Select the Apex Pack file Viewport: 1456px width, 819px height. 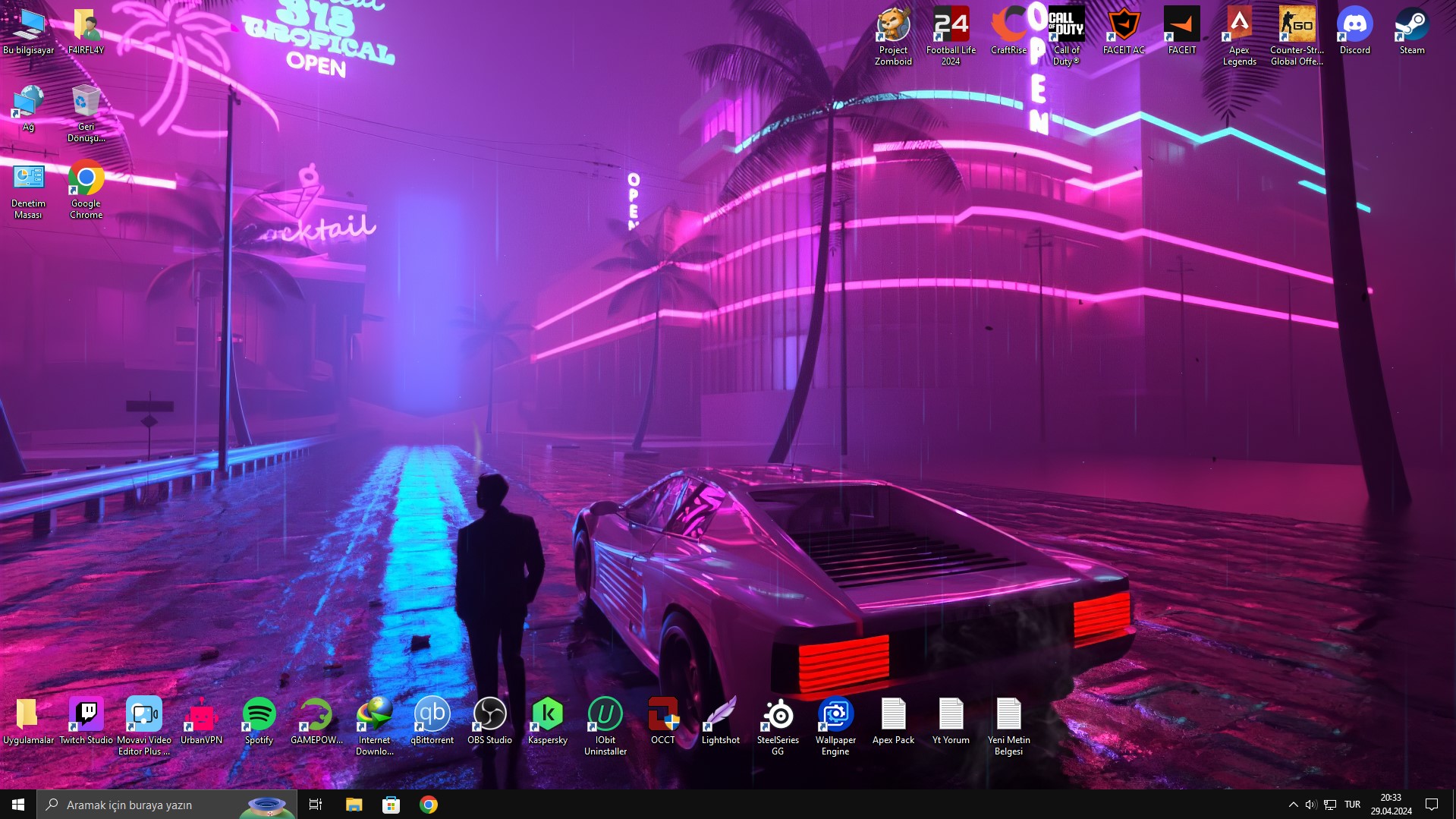click(894, 721)
